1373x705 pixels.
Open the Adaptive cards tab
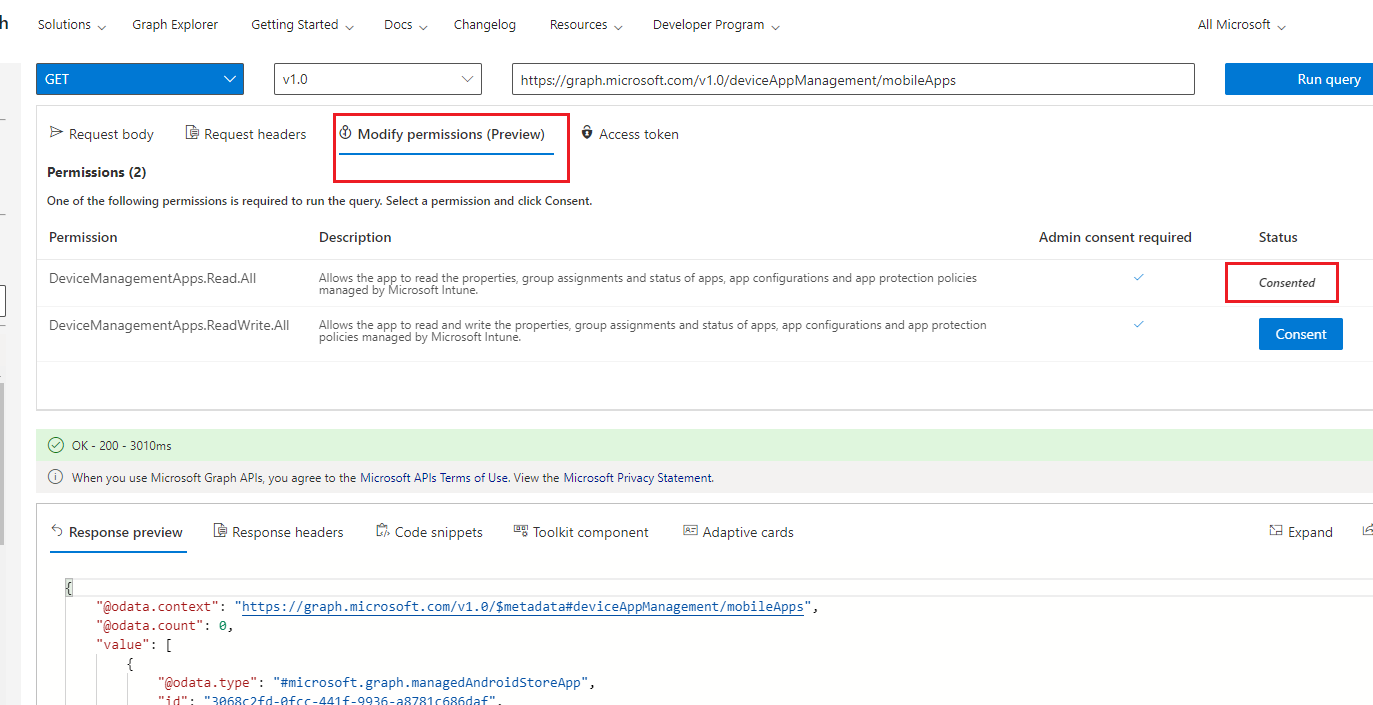(x=739, y=532)
